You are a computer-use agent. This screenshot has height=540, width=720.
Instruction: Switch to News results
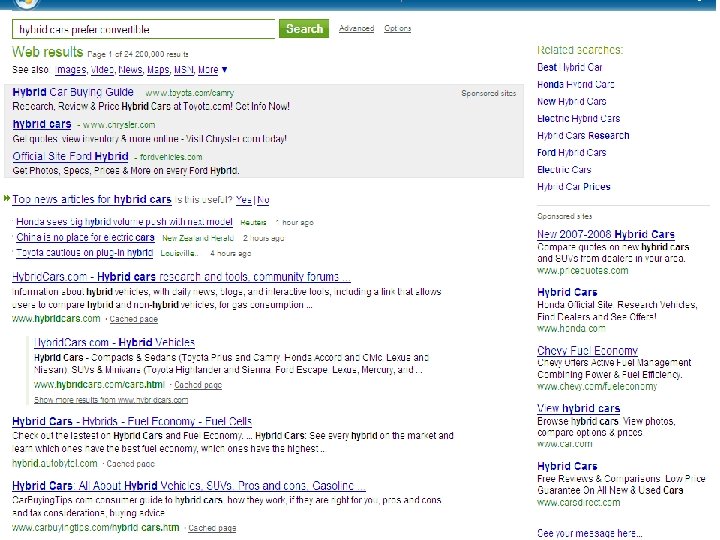pos(130,69)
